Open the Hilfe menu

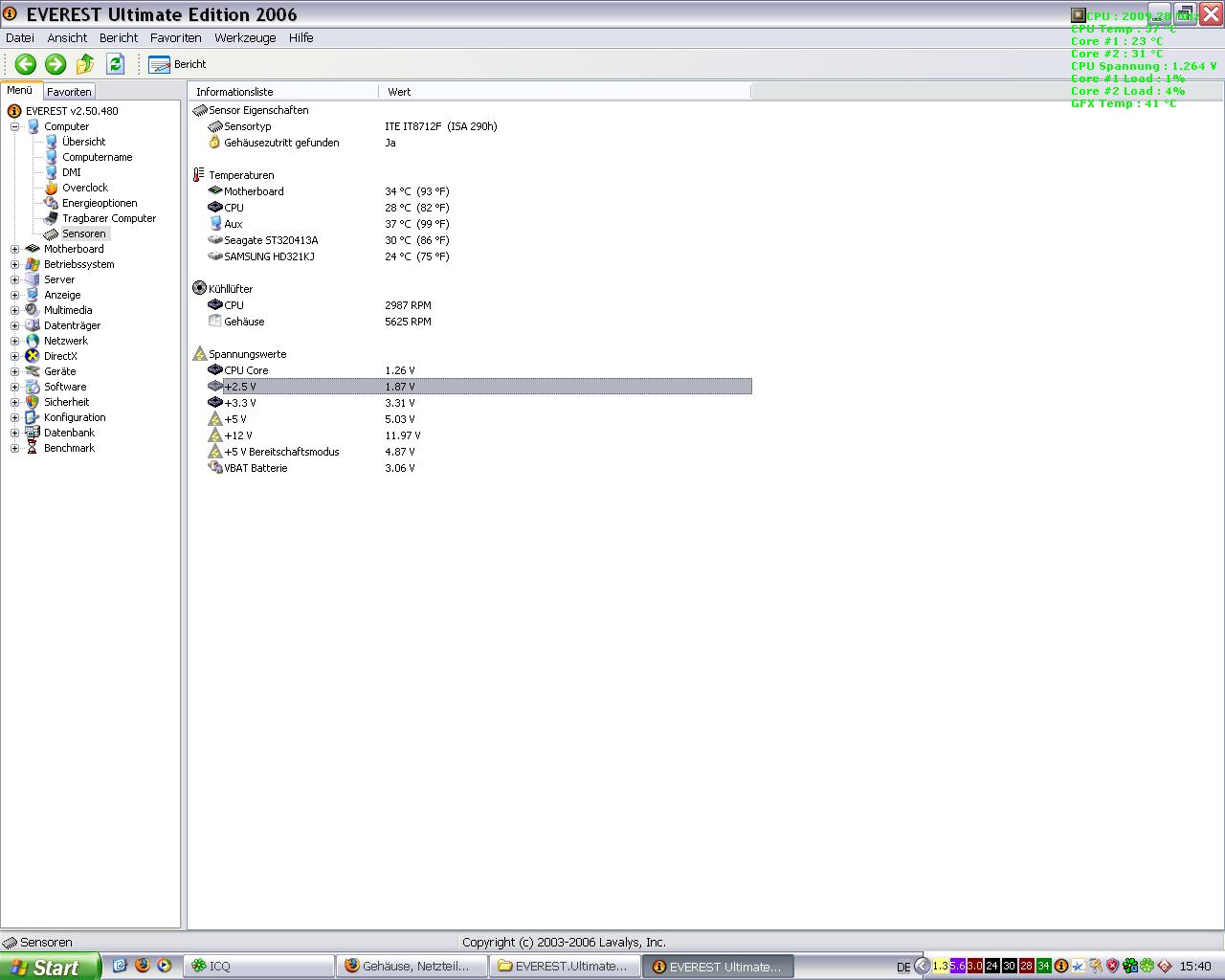point(301,37)
